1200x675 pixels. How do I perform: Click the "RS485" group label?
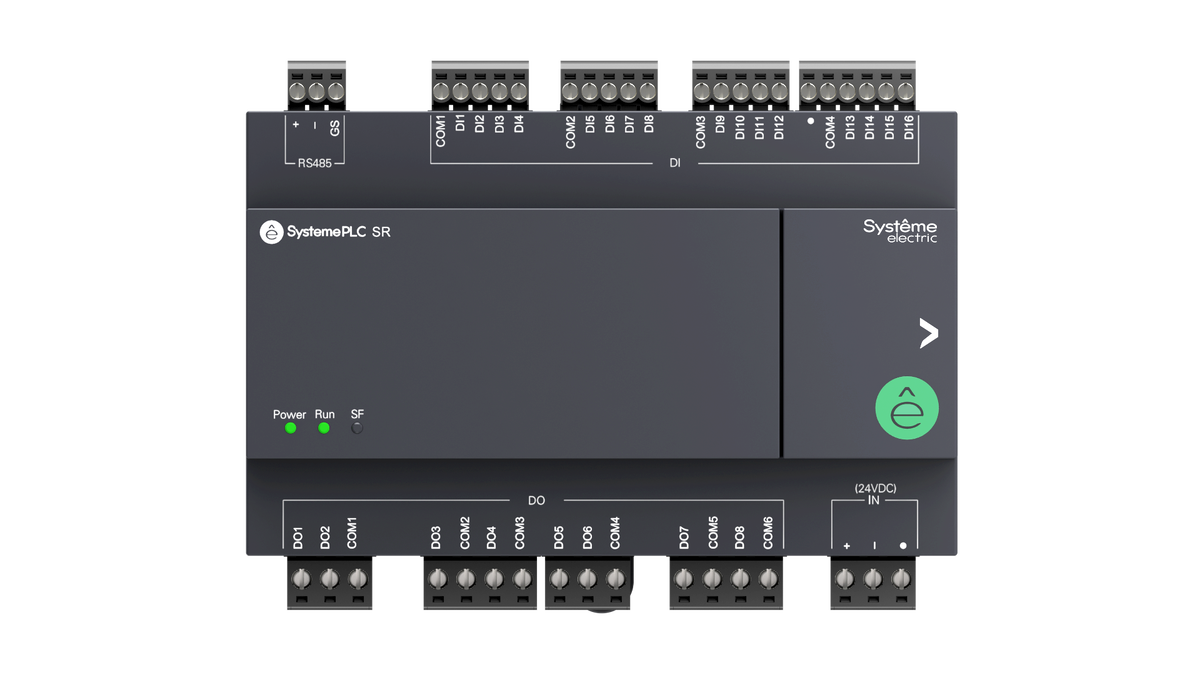pos(315,163)
